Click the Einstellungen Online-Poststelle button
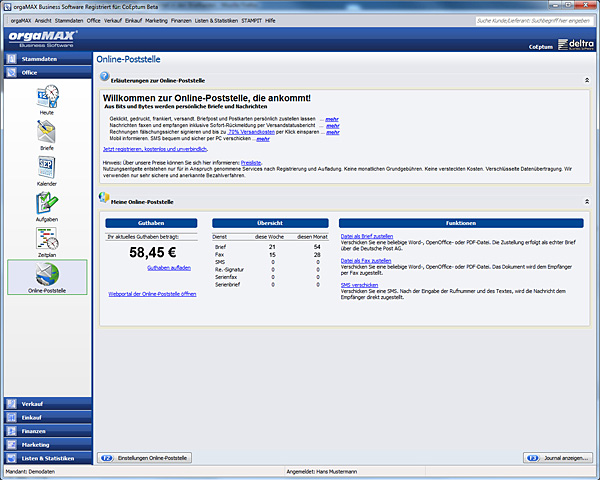Image resolution: width=600 pixels, height=480 pixels. 144,458
